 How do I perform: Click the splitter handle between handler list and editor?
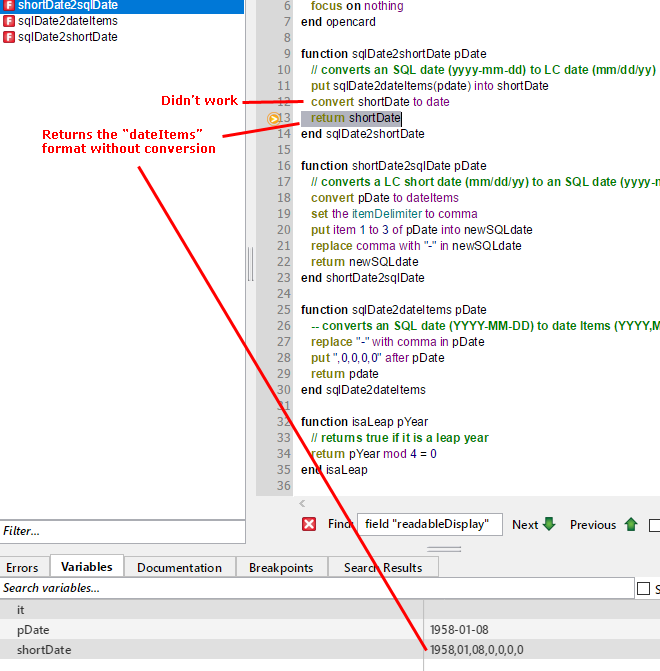click(250, 264)
